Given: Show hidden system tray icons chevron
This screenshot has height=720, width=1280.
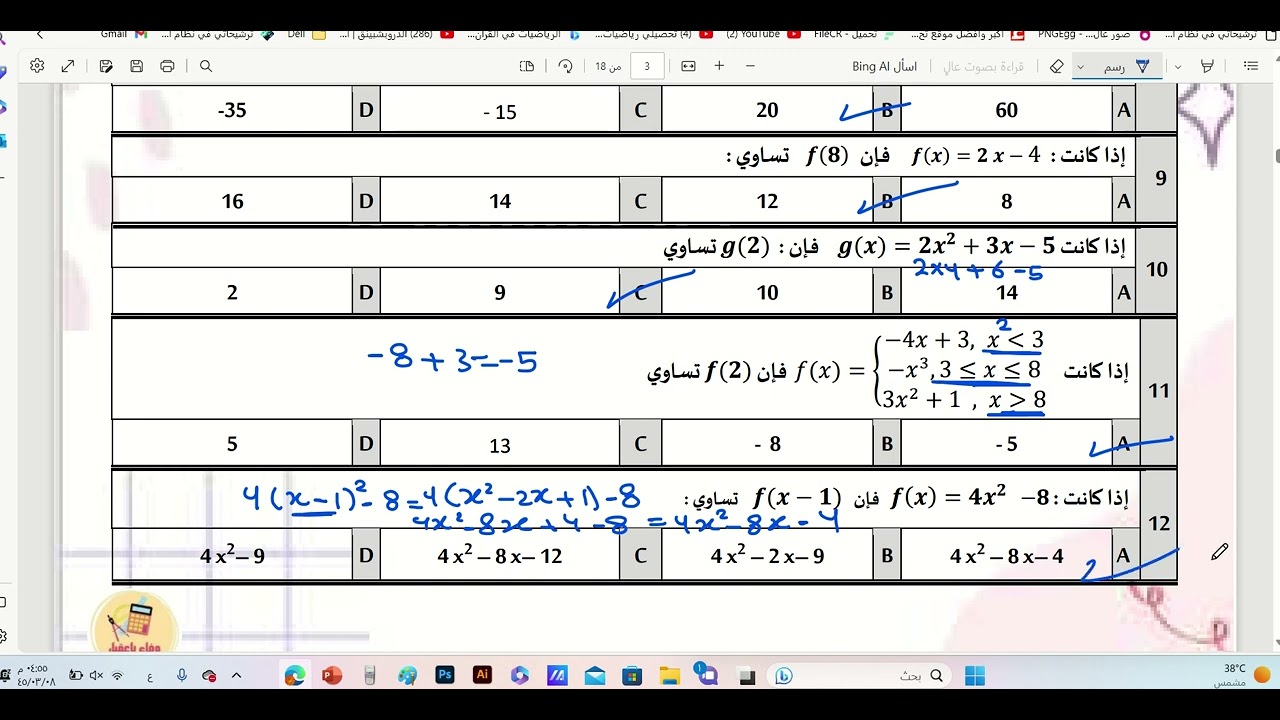Looking at the screenshot, I should (236, 676).
